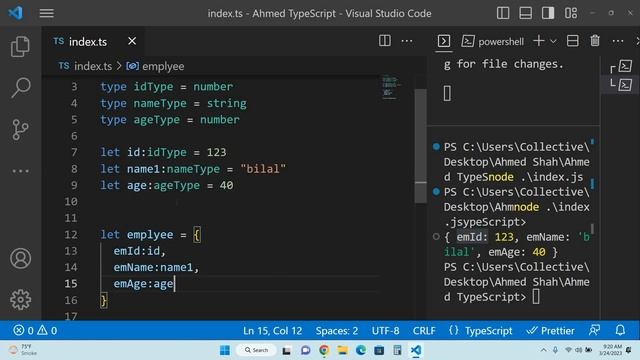
Task: Open the launch profile dropdown arrow
Action: click(553, 41)
